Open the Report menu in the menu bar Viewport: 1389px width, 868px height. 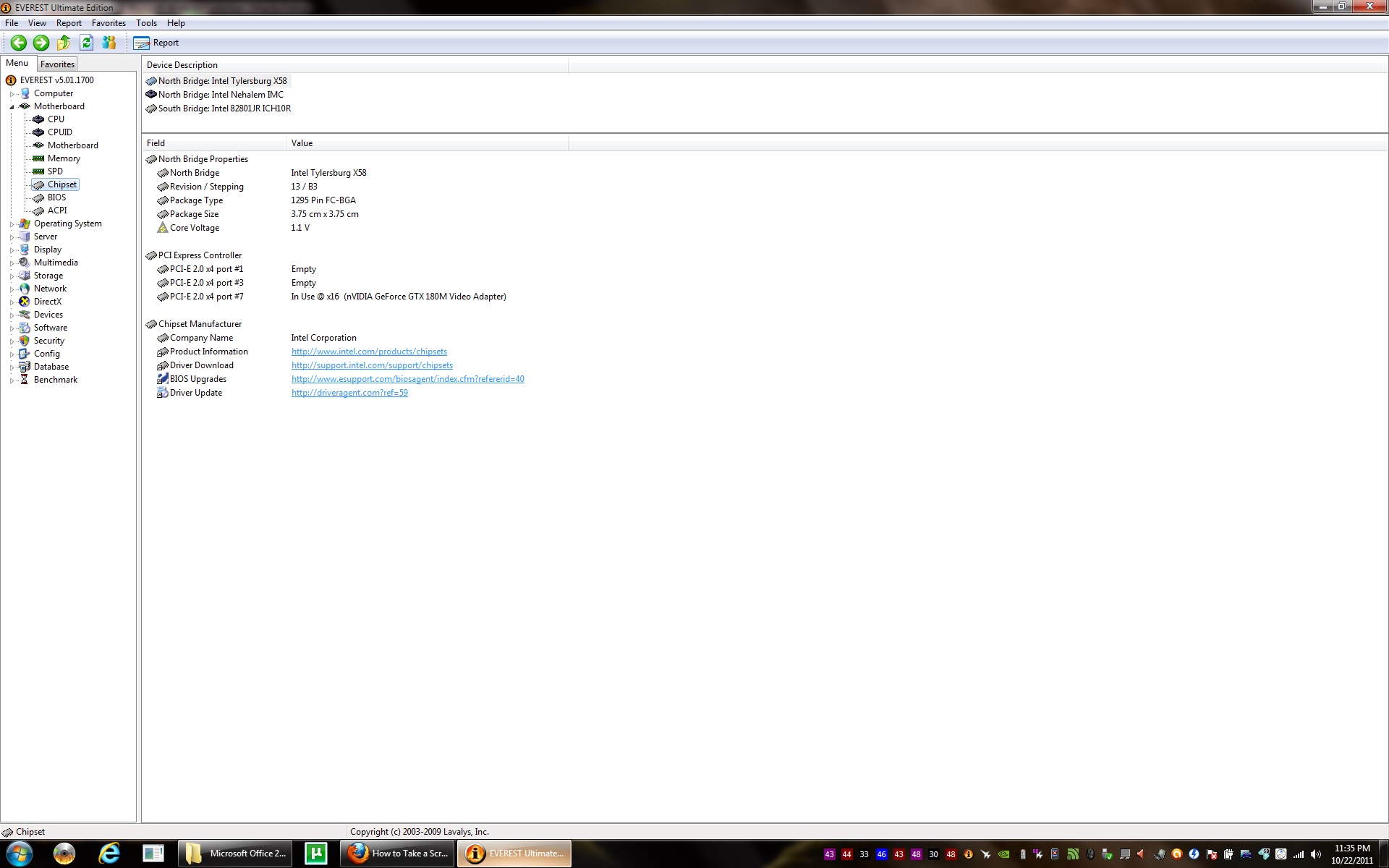pyautogui.click(x=69, y=23)
